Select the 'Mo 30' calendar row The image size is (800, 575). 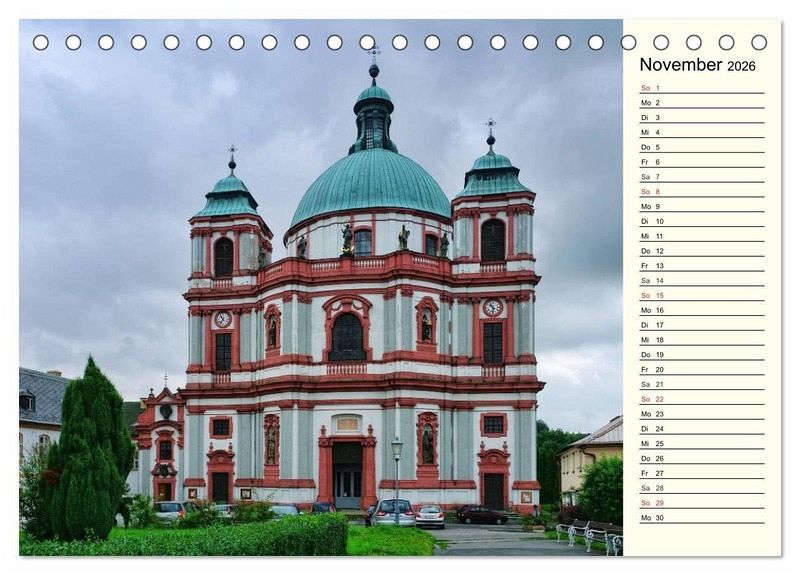pos(702,517)
